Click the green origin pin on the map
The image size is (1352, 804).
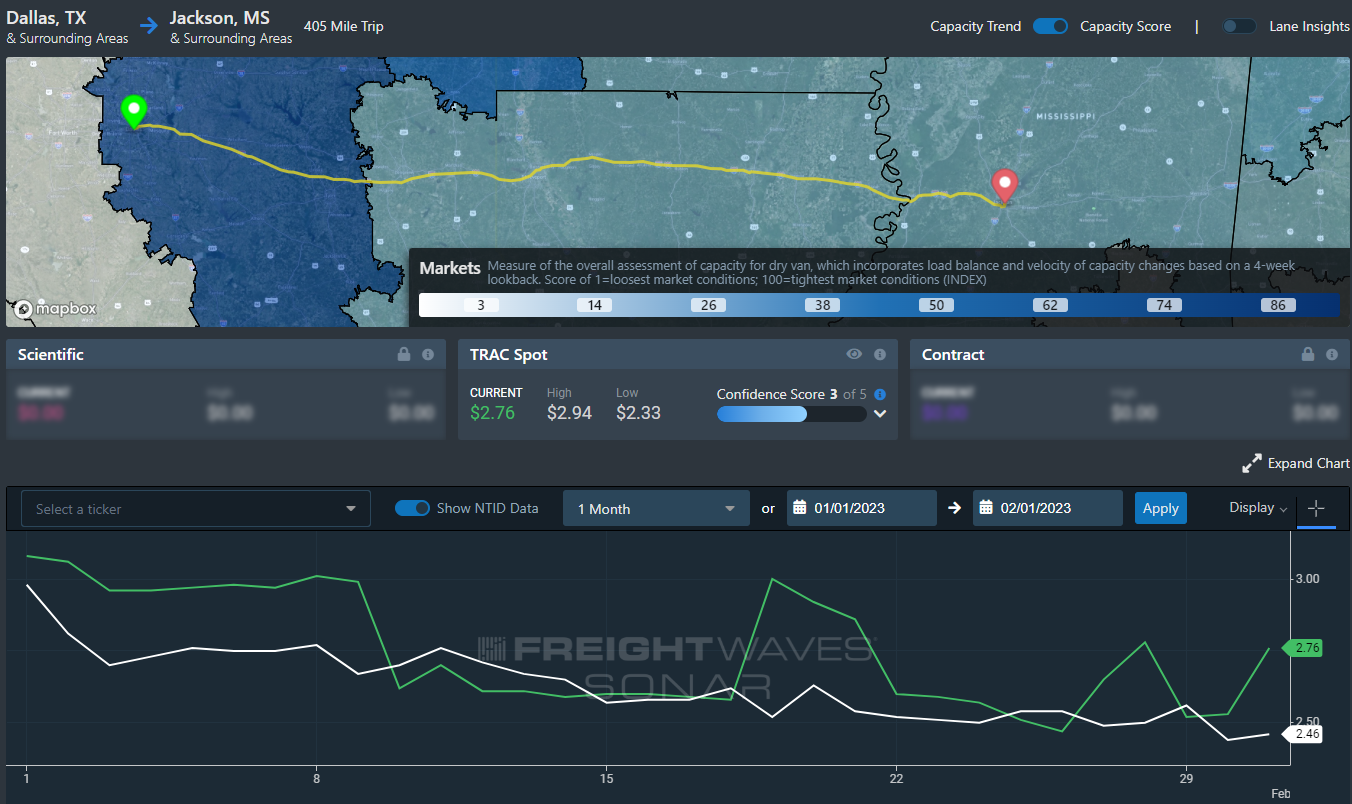point(133,111)
